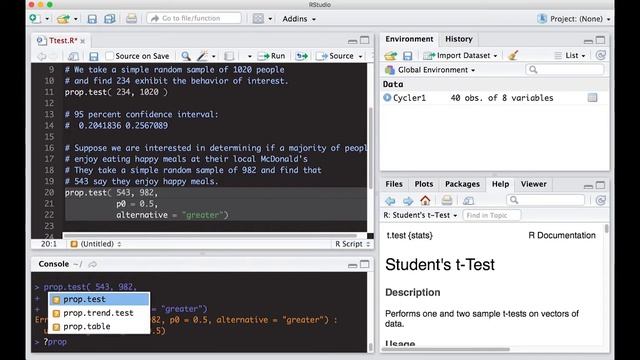Save current document from main toolbar

click(x=92, y=19)
